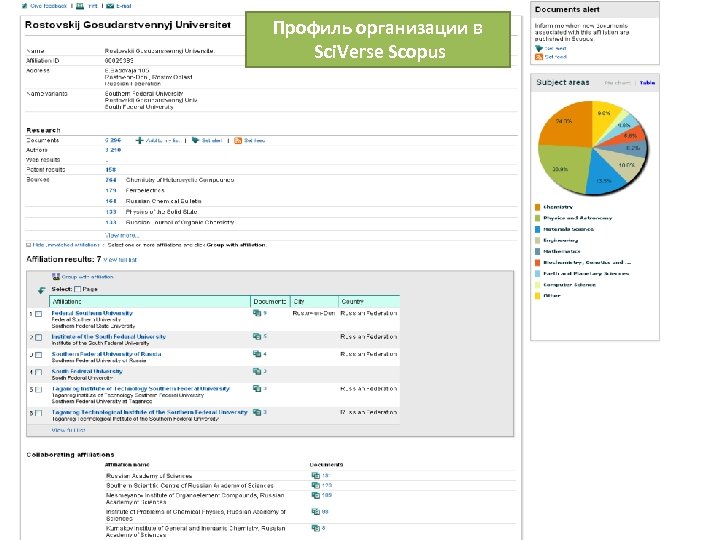Open the Federal Southern University link

click(92, 313)
